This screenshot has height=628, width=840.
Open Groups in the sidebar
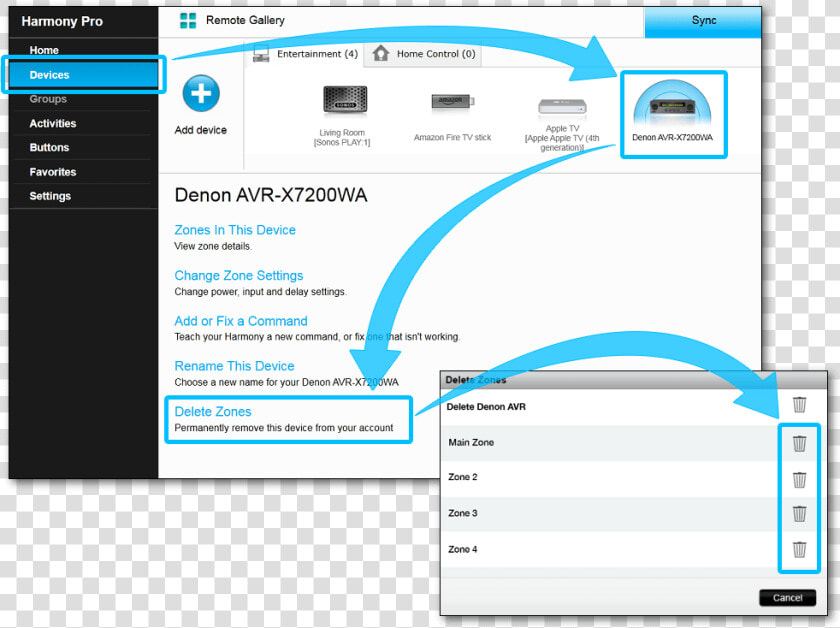pos(48,99)
